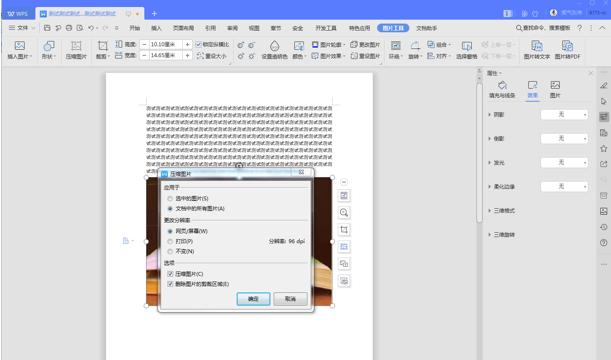Viewport: 611px width, 360px height.
Task: Expand 三维格式 section
Action: [502, 210]
